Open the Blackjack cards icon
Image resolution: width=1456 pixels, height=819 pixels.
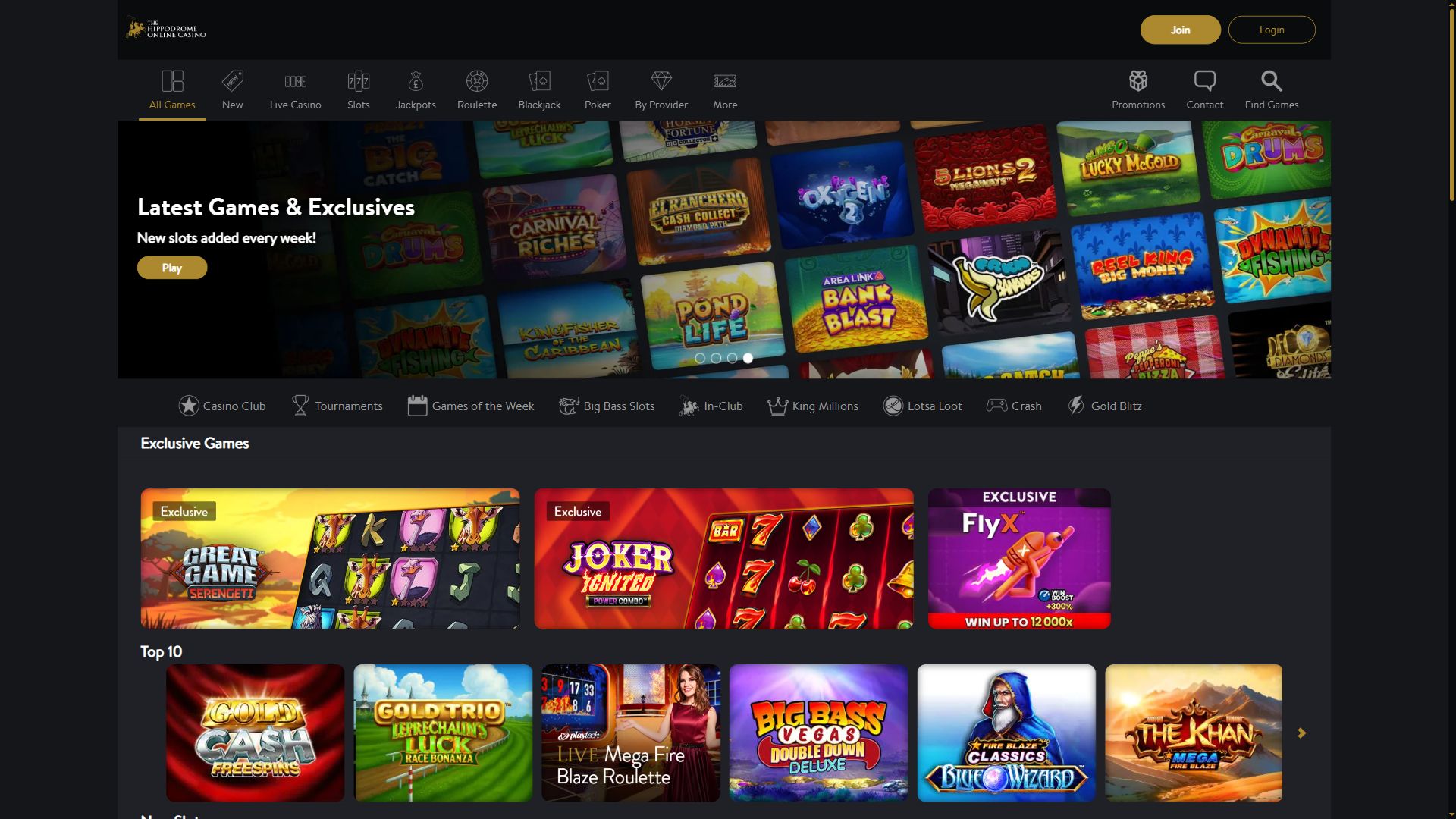pyautogui.click(x=539, y=81)
